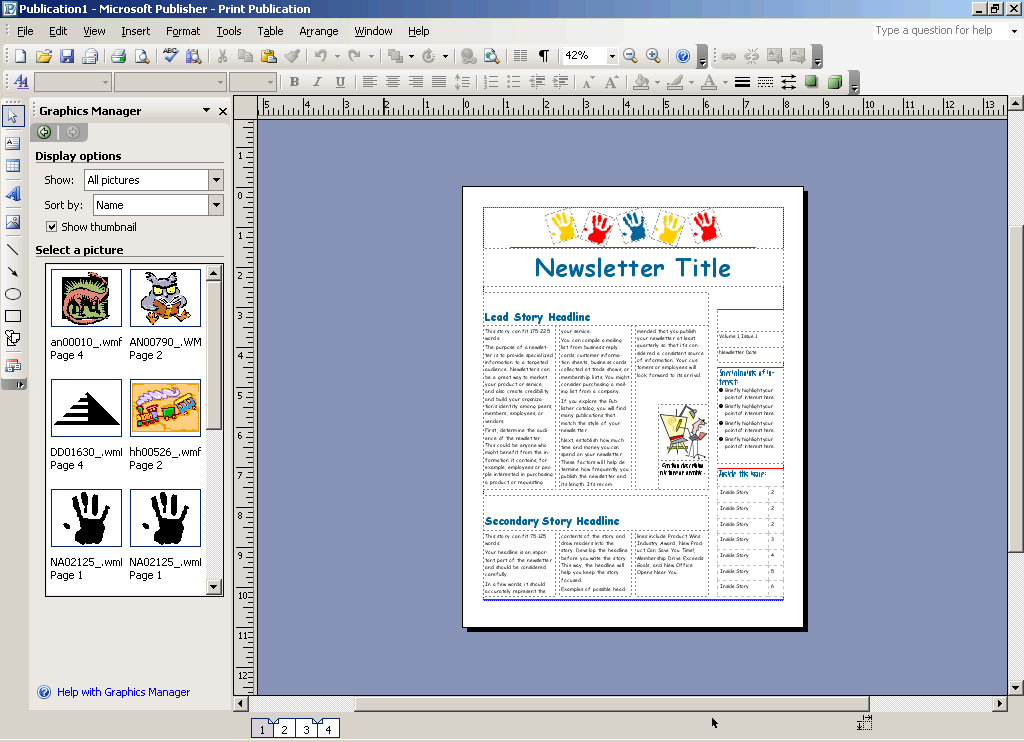Switch to page 3 of the publication
The image size is (1024, 742).
[x=307, y=729]
